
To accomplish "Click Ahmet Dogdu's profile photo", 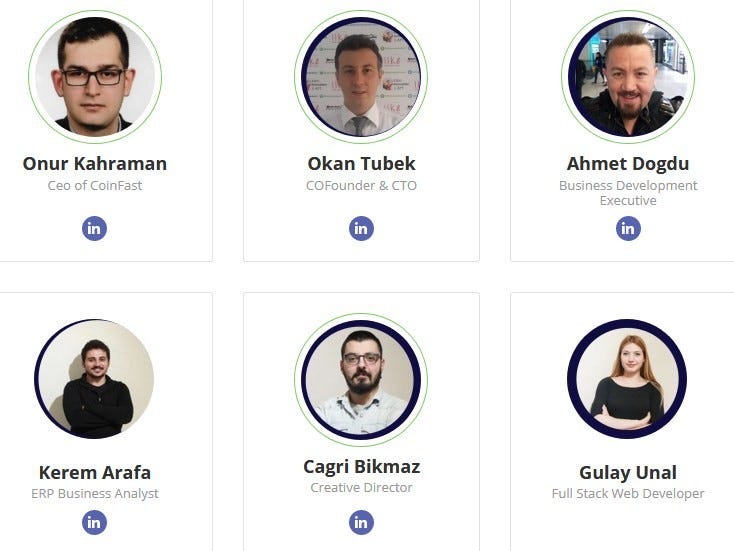I will pos(628,77).
